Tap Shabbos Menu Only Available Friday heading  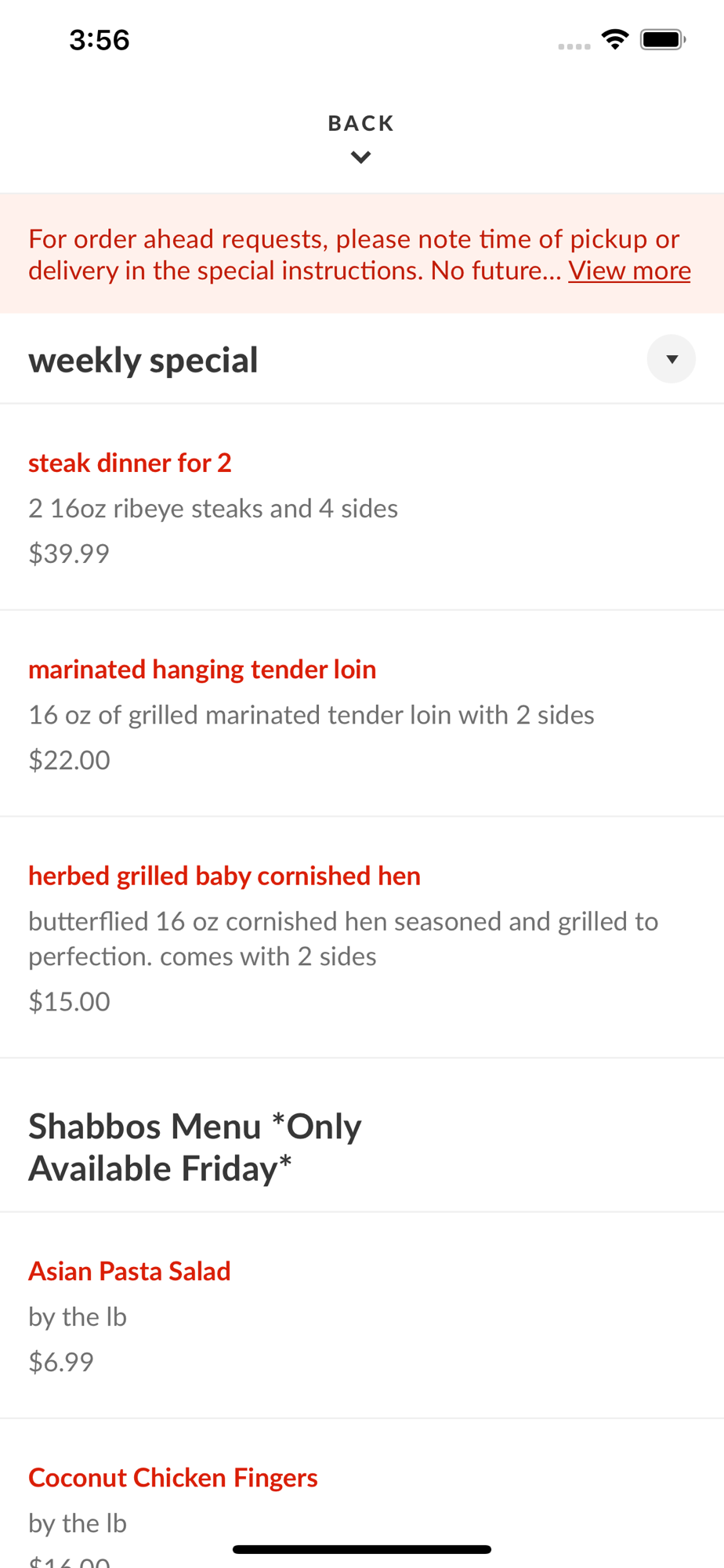195,1147
